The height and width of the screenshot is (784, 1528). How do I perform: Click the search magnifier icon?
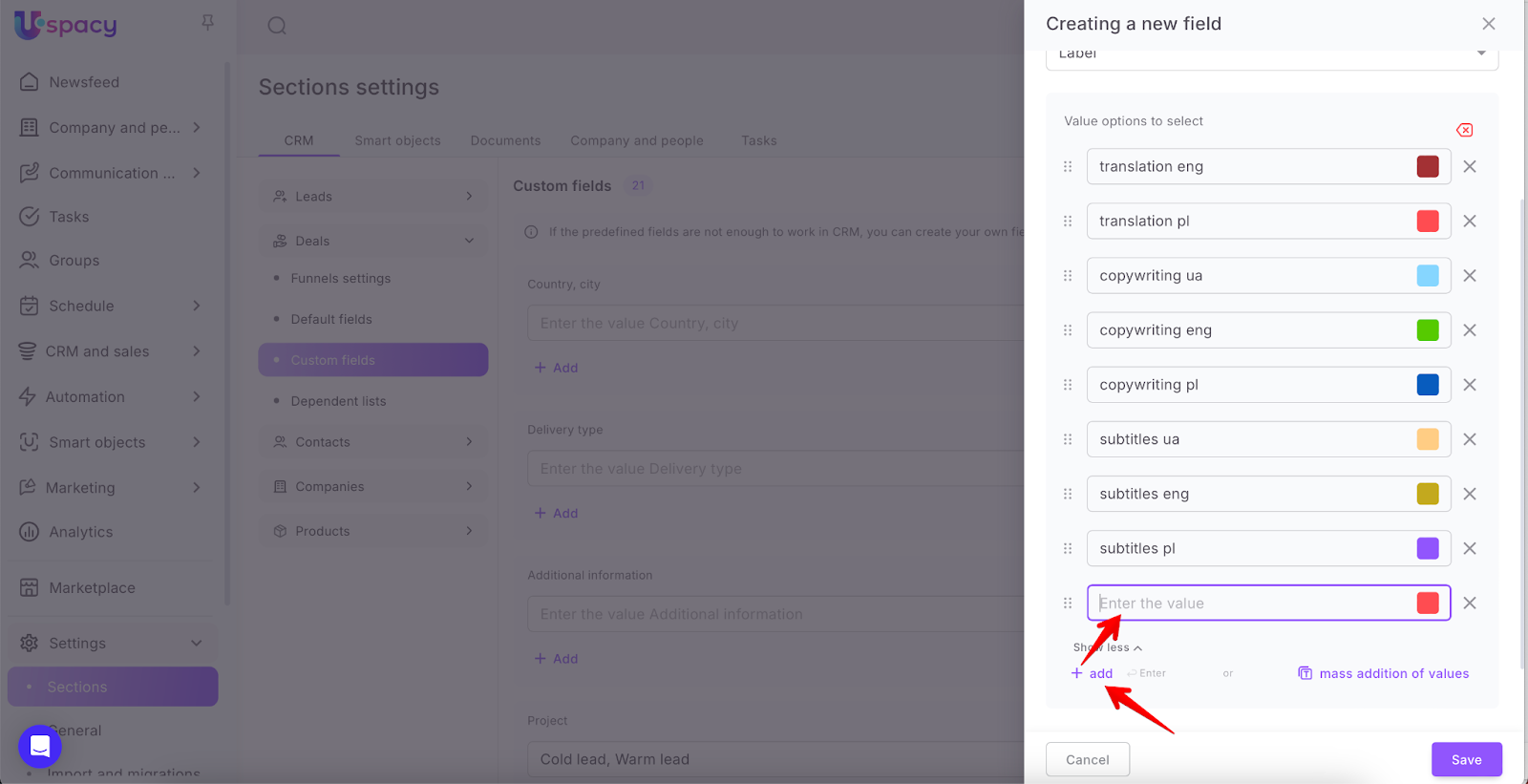[x=277, y=26]
